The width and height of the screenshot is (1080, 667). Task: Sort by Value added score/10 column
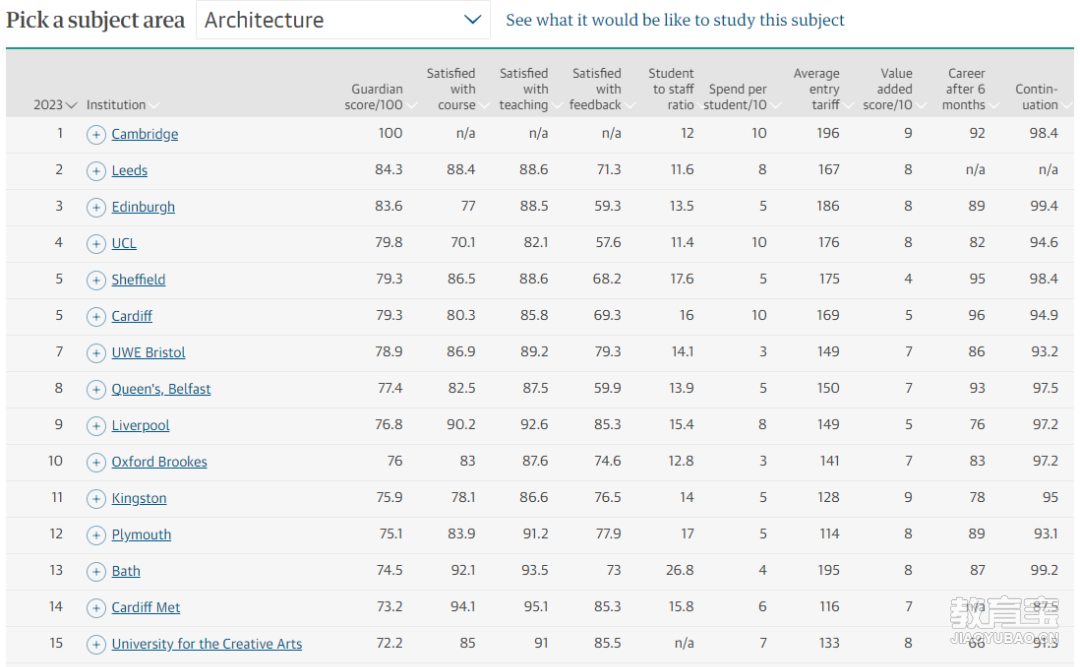coord(894,89)
